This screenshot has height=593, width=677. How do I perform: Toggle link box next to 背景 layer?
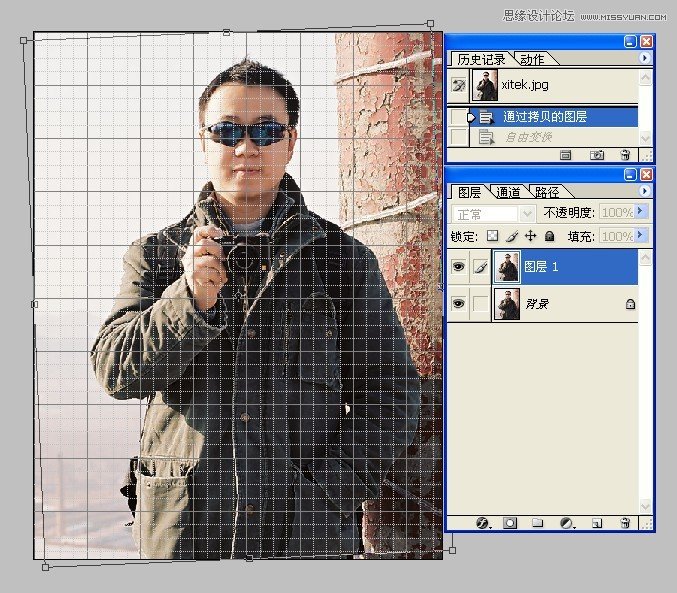[x=480, y=304]
